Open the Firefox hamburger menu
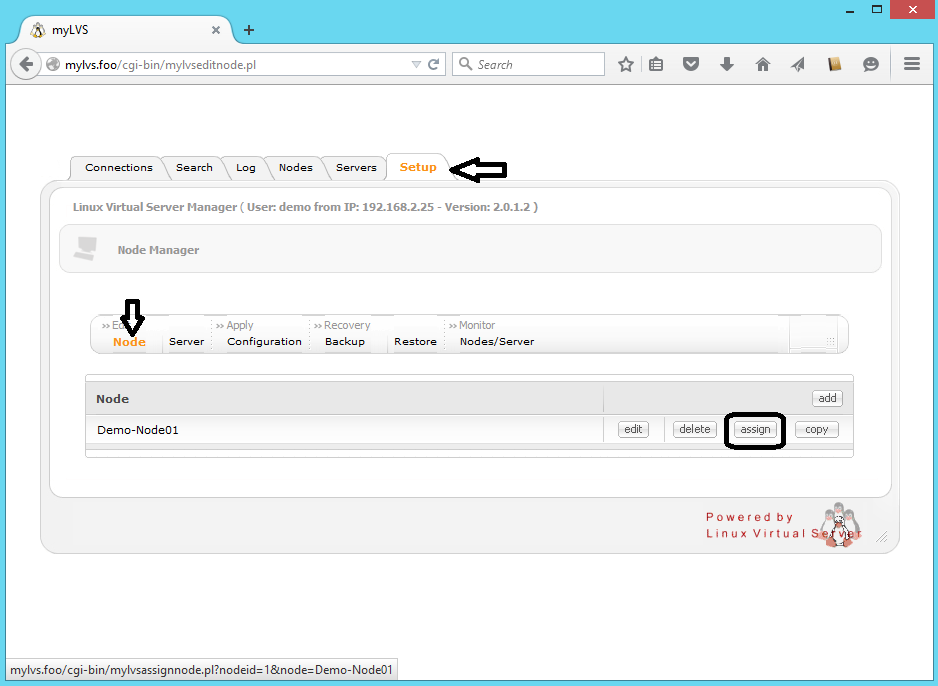 [912, 64]
